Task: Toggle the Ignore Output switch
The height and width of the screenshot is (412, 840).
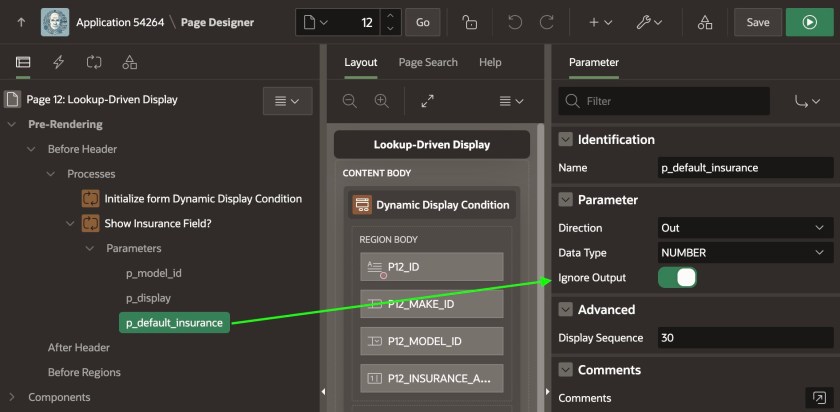Action: click(677, 278)
